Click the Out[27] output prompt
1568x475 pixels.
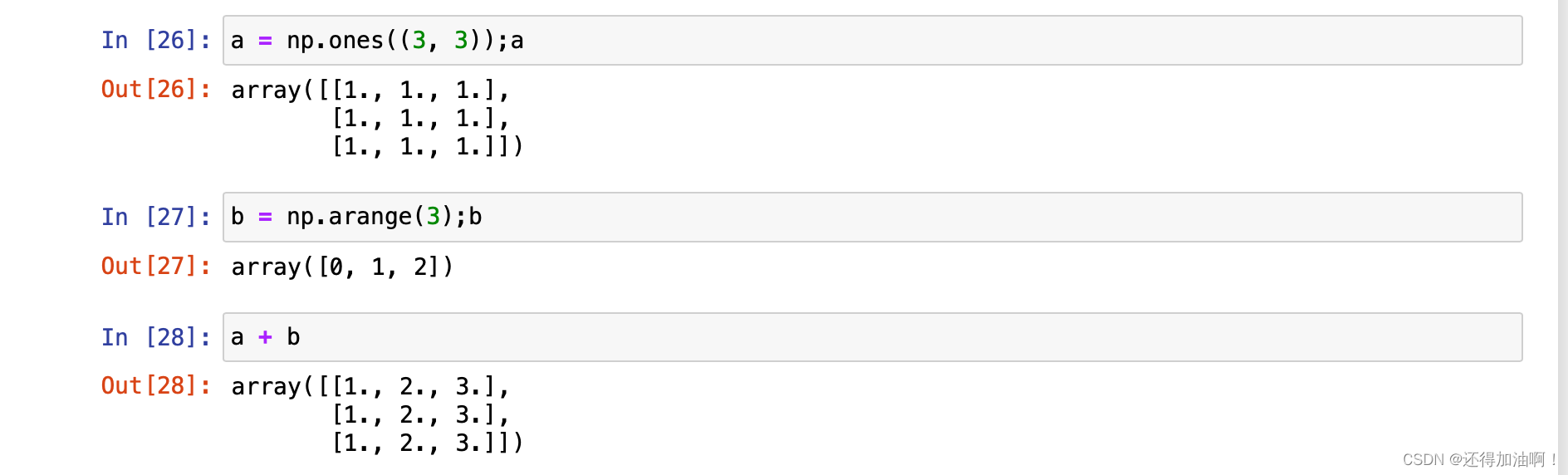pyautogui.click(x=155, y=266)
